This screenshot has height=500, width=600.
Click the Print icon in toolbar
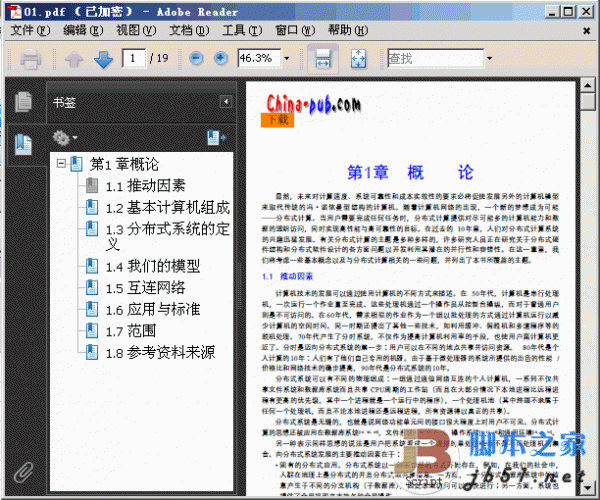31,59
